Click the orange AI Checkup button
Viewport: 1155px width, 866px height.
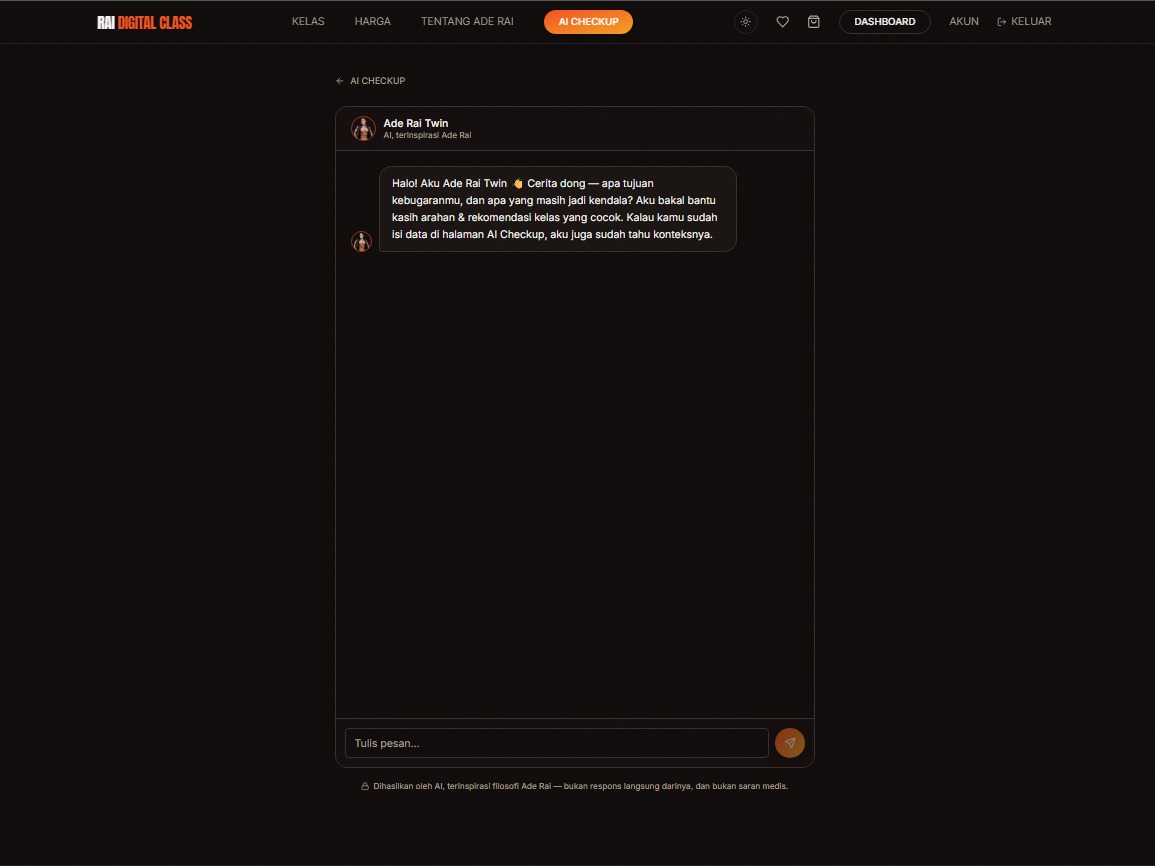coord(588,22)
